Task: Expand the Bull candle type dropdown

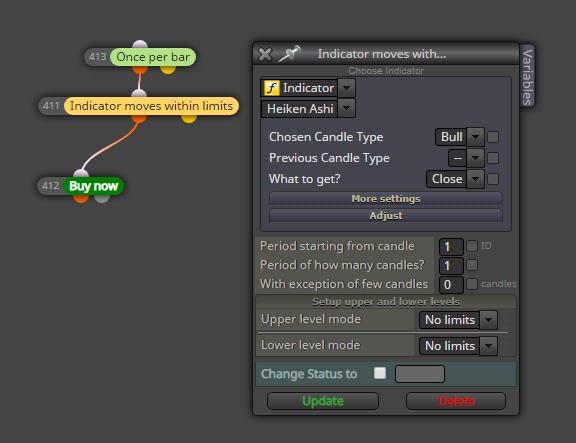Action: pyautogui.click(x=475, y=137)
